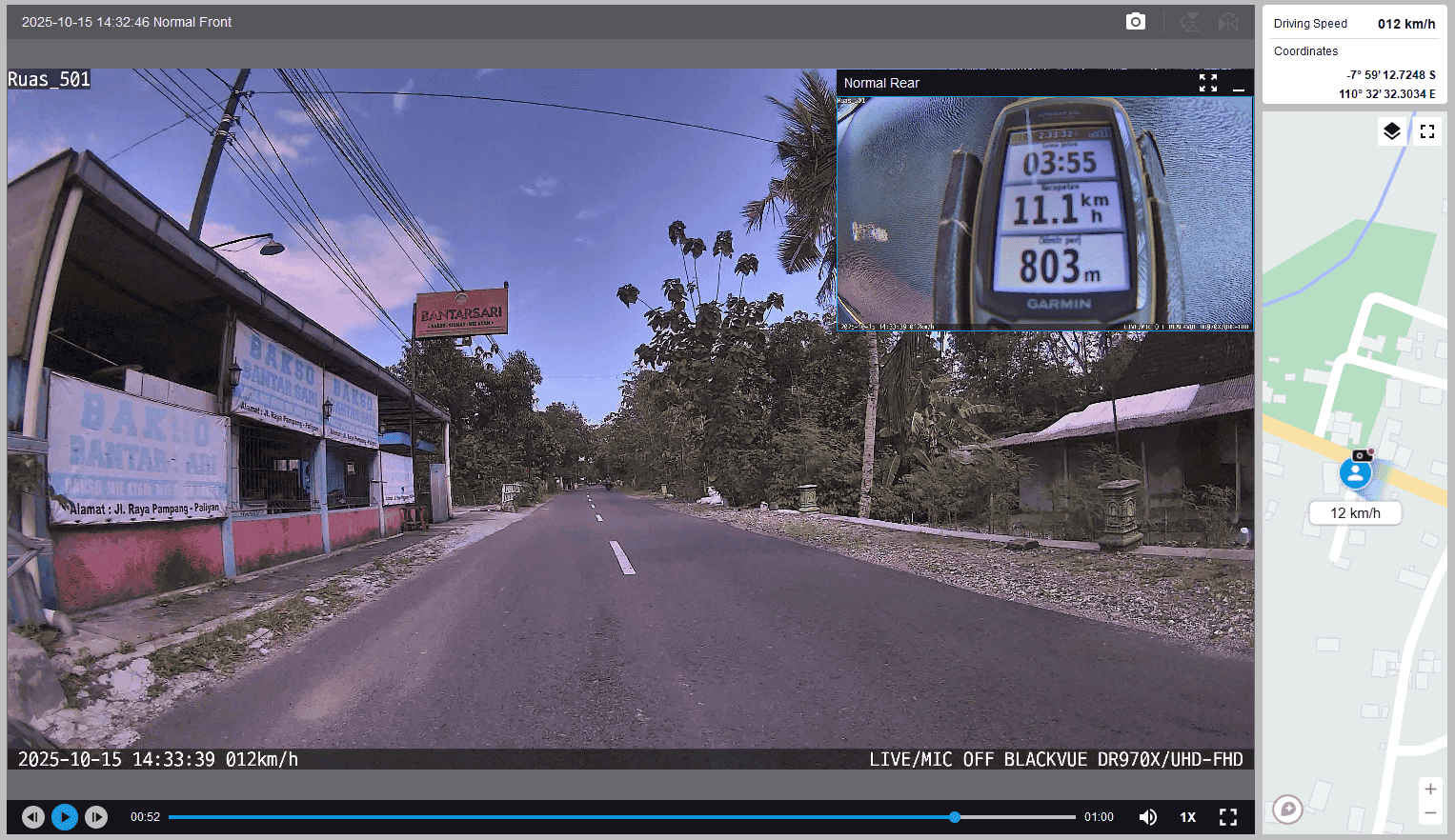
Task: Zoom out on the map
Action: (1429, 813)
